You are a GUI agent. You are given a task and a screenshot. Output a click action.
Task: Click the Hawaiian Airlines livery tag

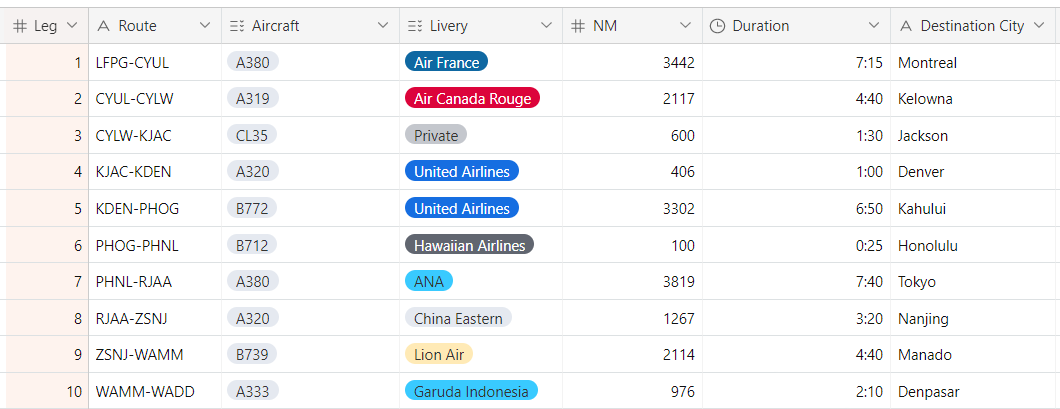point(469,245)
